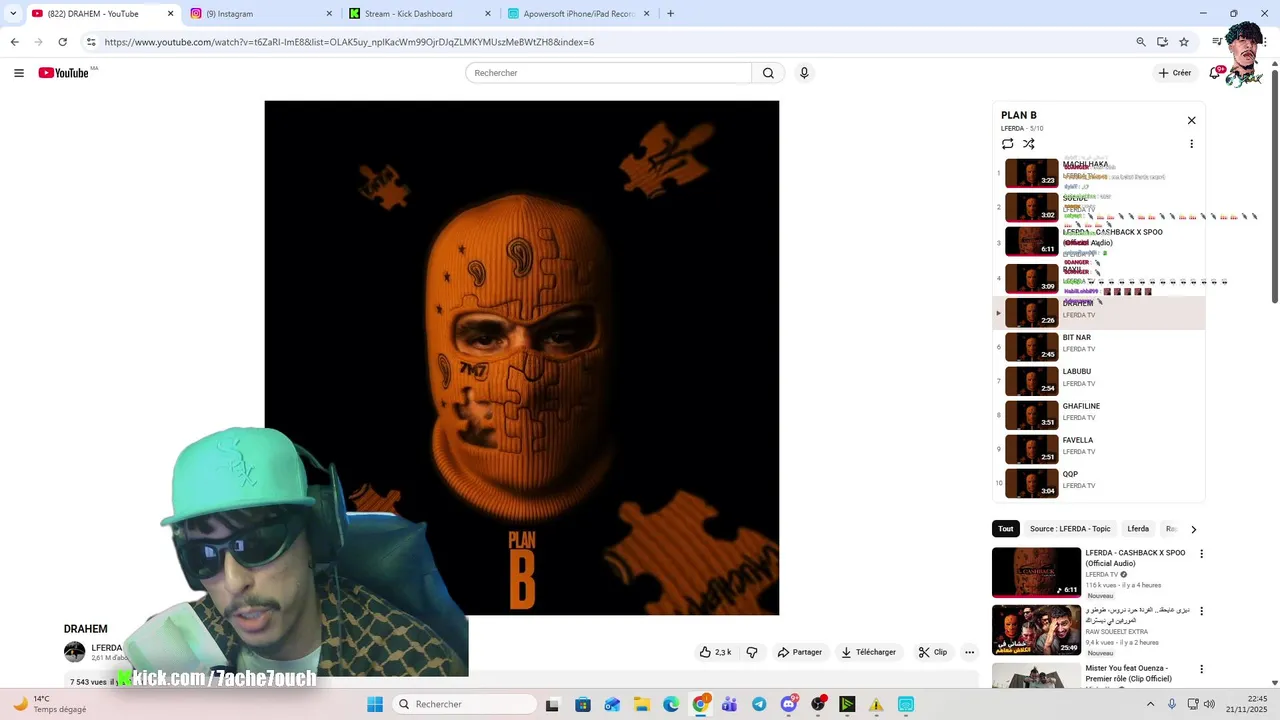Create a Clip of the video

932,652
